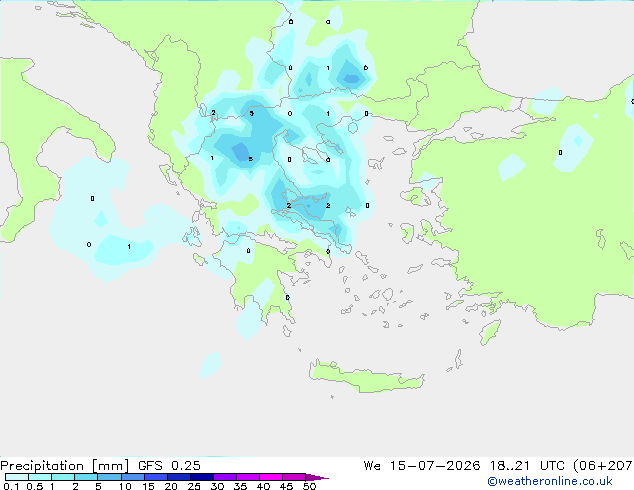Click the 1–2 mm legend color swatch

(63, 477)
